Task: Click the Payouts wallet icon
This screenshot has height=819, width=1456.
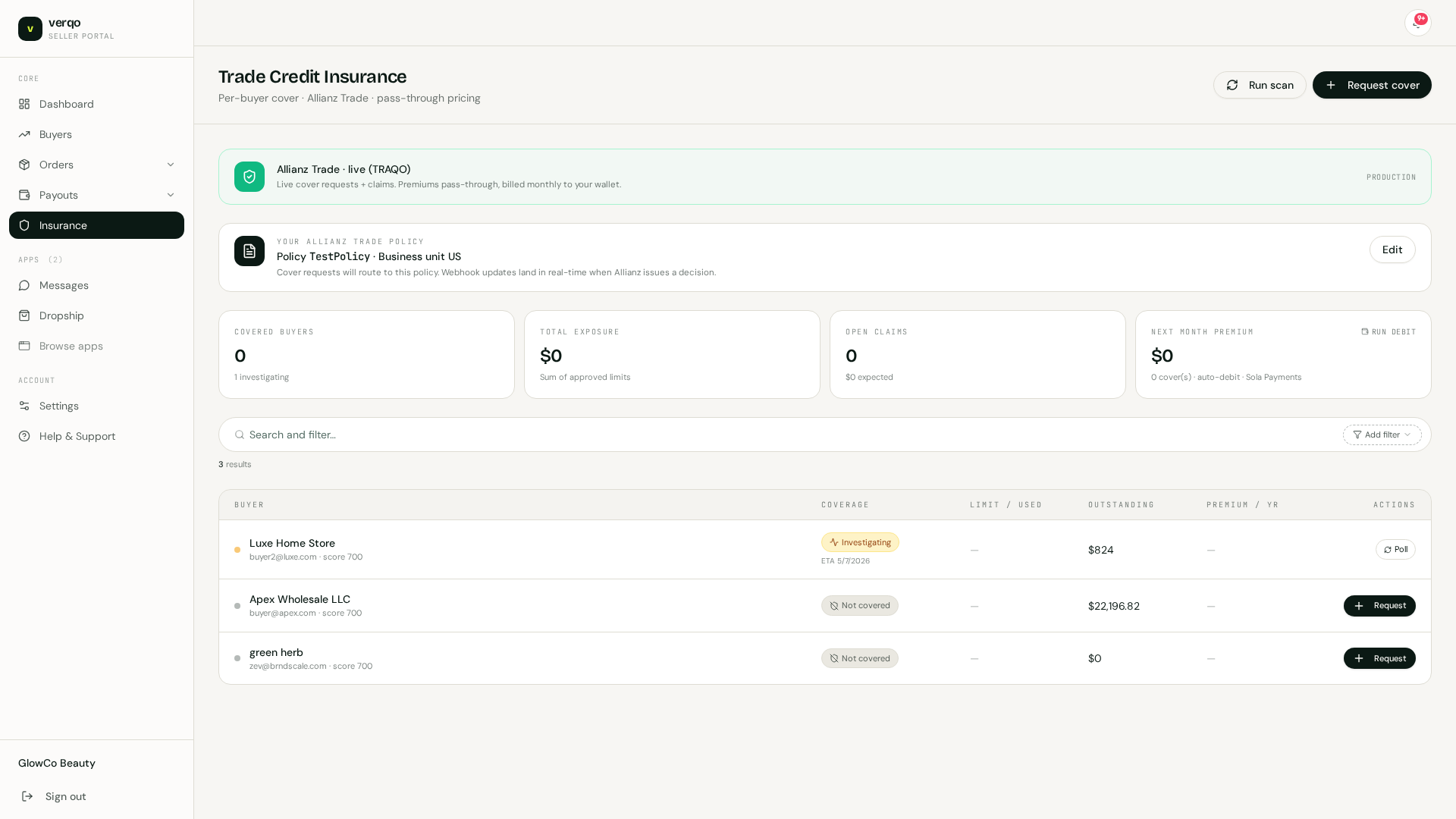Action: point(24,195)
